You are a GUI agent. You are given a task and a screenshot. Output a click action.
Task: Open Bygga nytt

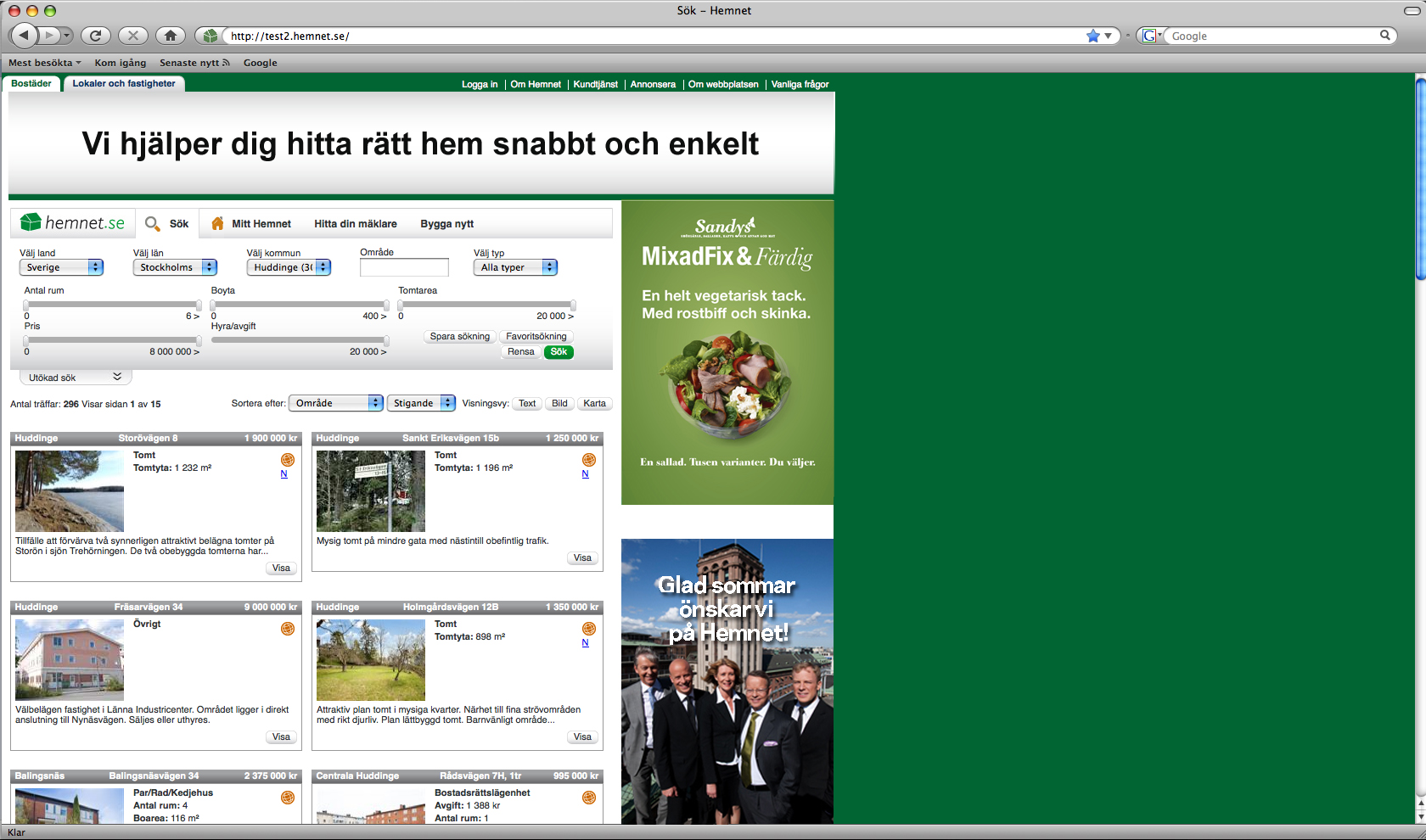tap(447, 224)
